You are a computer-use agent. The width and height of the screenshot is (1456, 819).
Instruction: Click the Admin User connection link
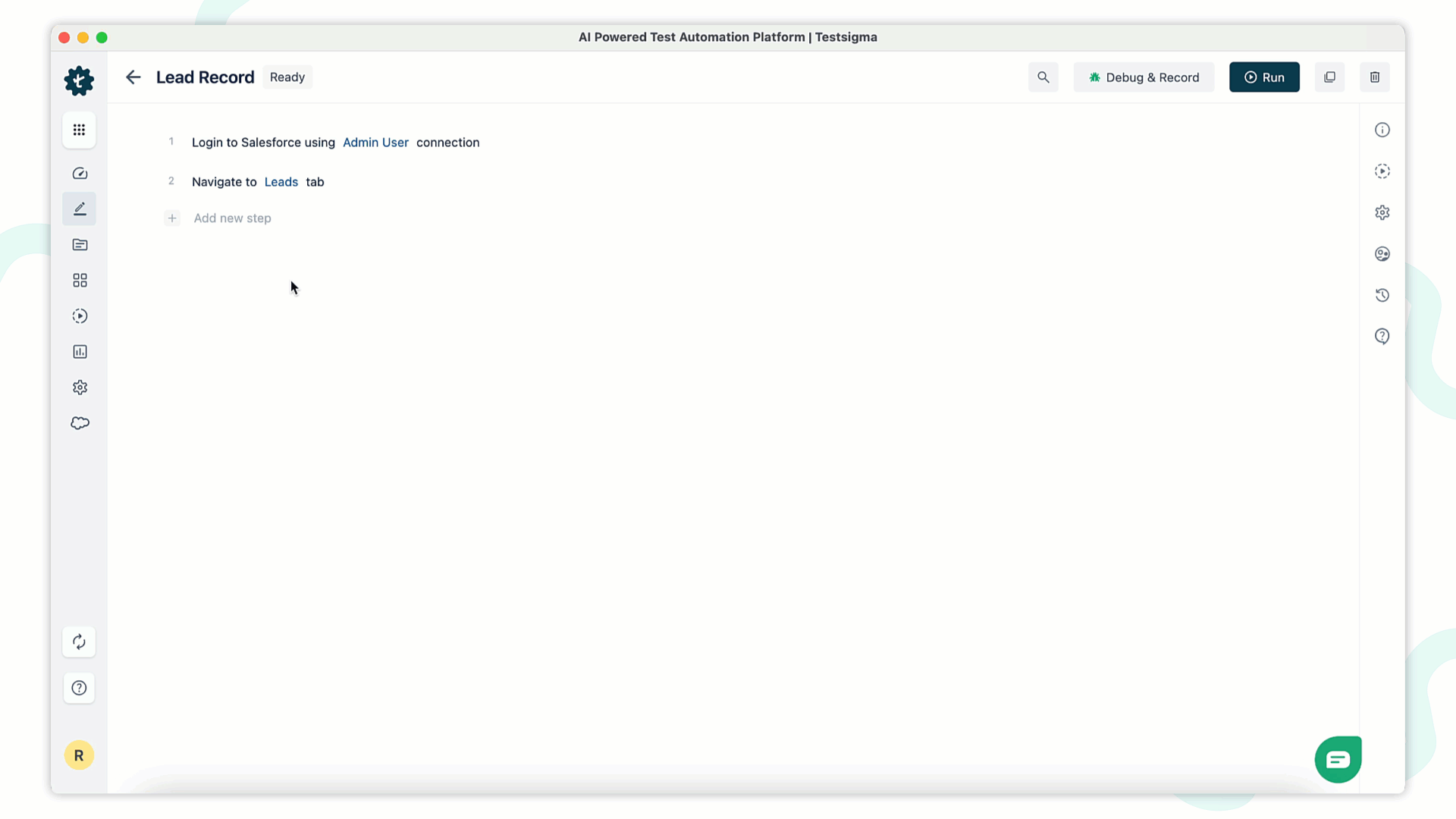[375, 143]
